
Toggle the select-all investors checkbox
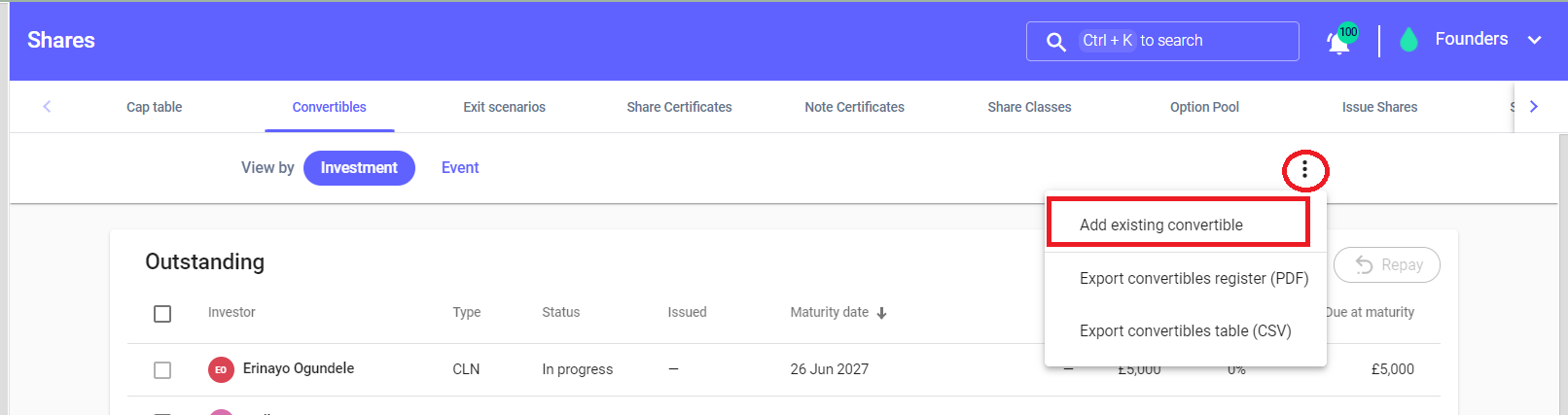click(162, 313)
